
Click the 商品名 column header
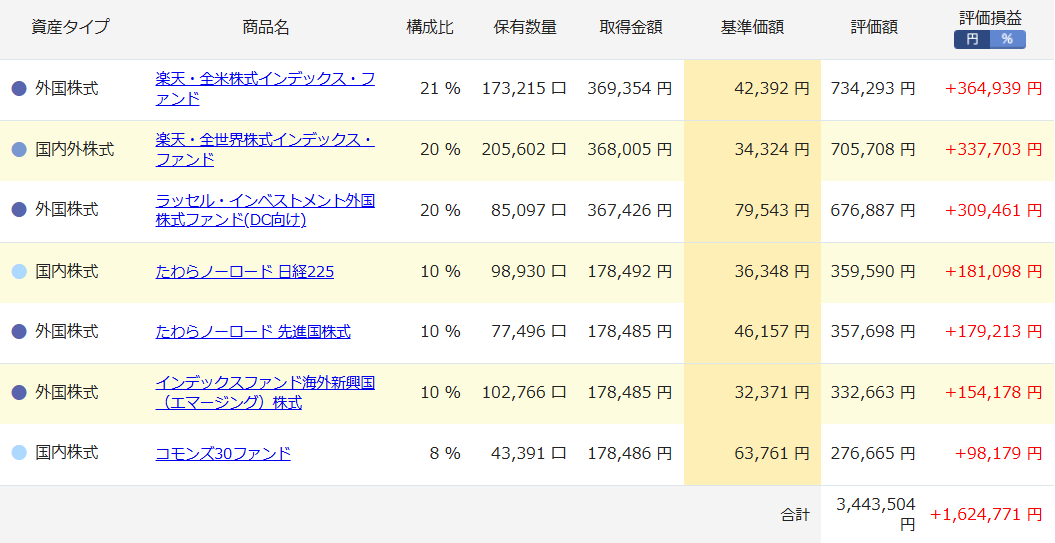pos(266,28)
